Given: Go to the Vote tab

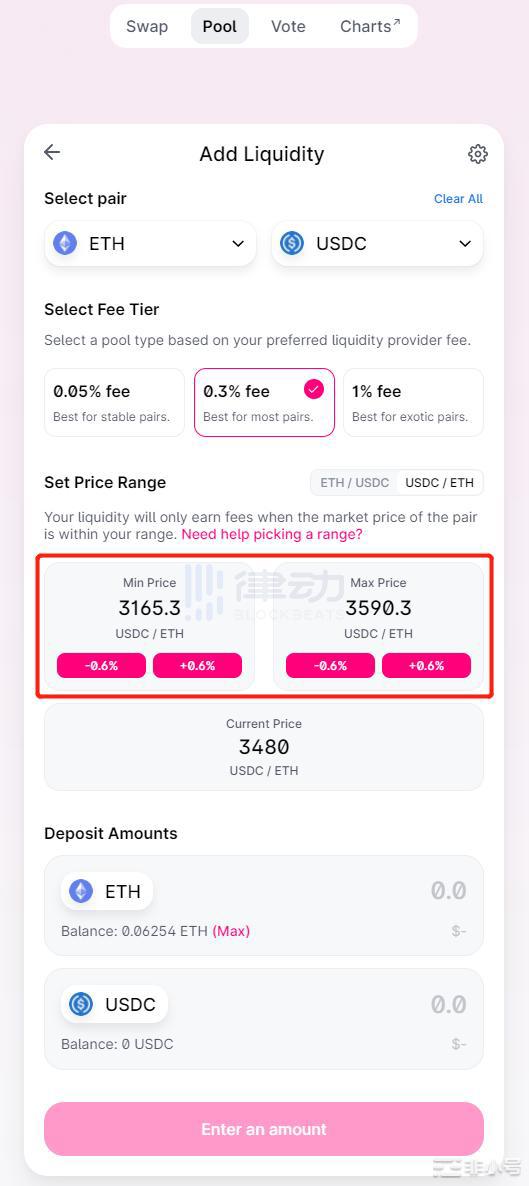Looking at the screenshot, I should pos(288,26).
